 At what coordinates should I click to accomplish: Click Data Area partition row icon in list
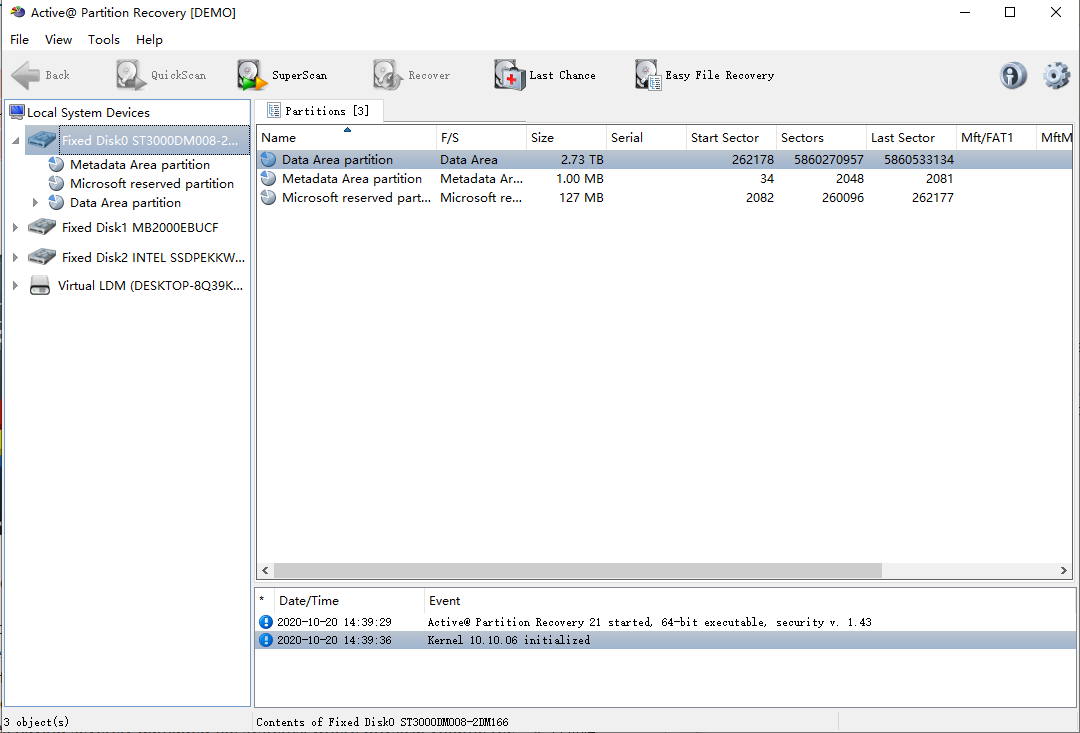click(269, 160)
